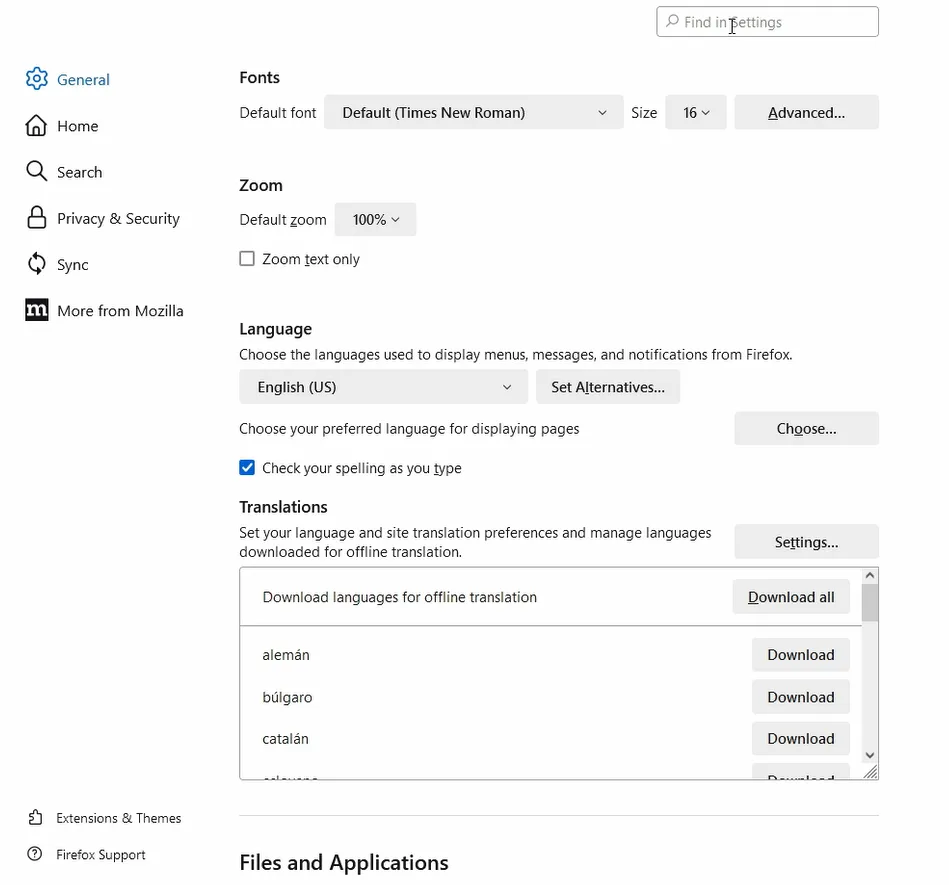Click the Extensions & Themes puzzle icon
This screenshot has height=885, width=949.
tap(35, 817)
